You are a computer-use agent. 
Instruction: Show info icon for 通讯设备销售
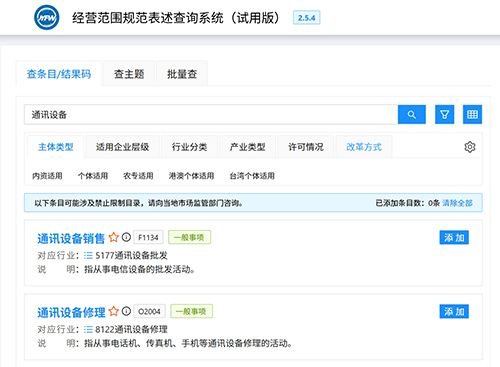point(126,237)
